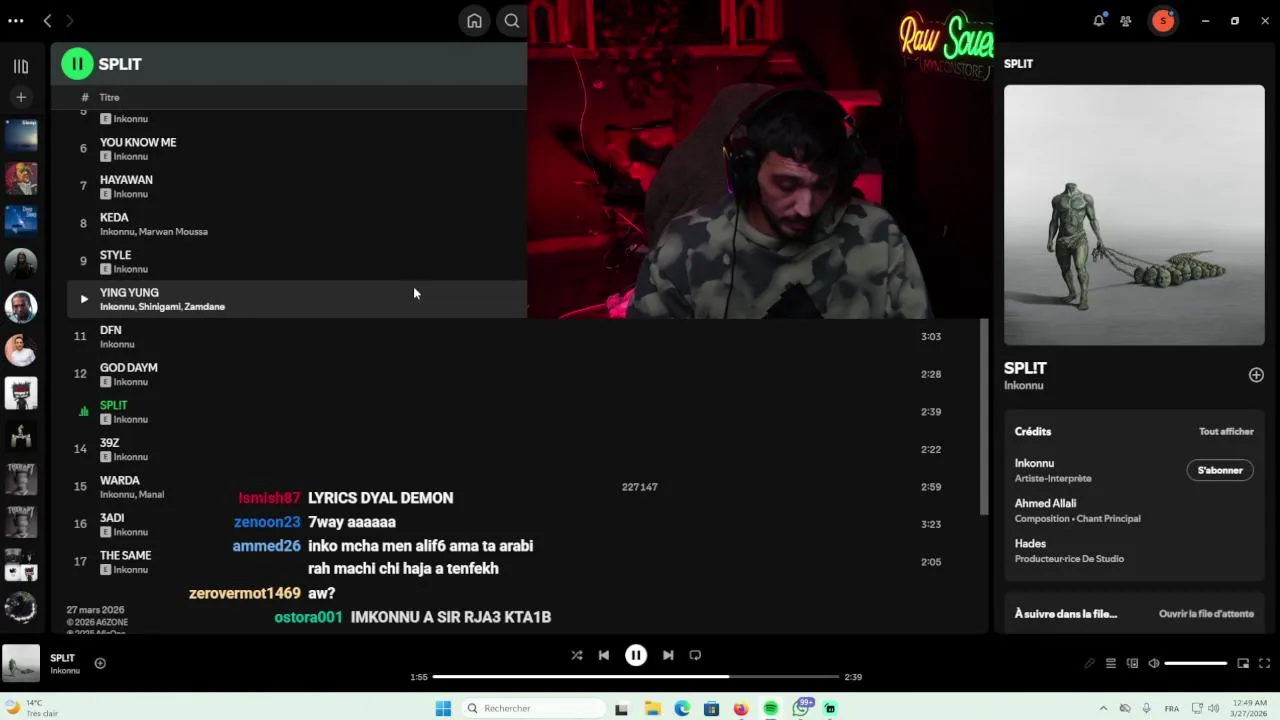Go forward with the right arrow

(x=69, y=21)
